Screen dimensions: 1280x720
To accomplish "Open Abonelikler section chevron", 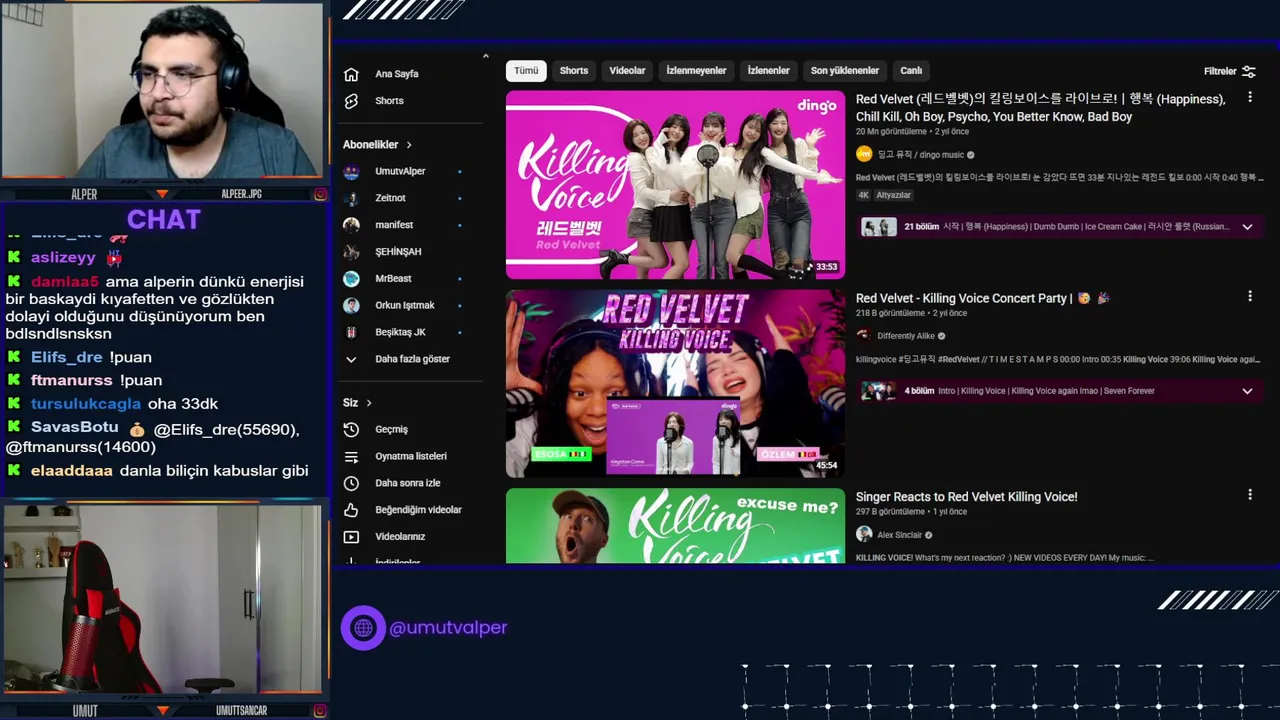I will (409, 145).
